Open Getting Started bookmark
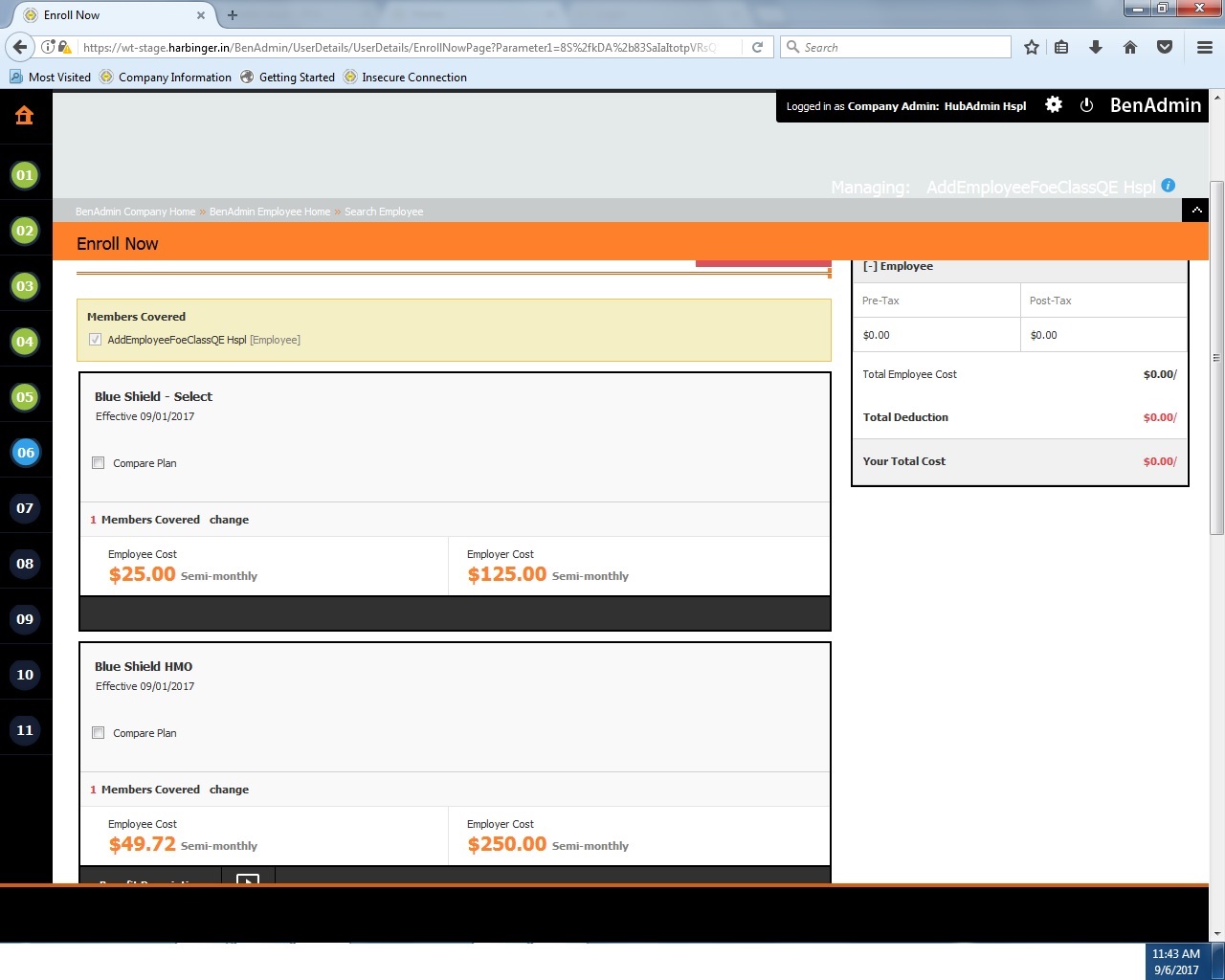The image size is (1225, 980). (287, 78)
